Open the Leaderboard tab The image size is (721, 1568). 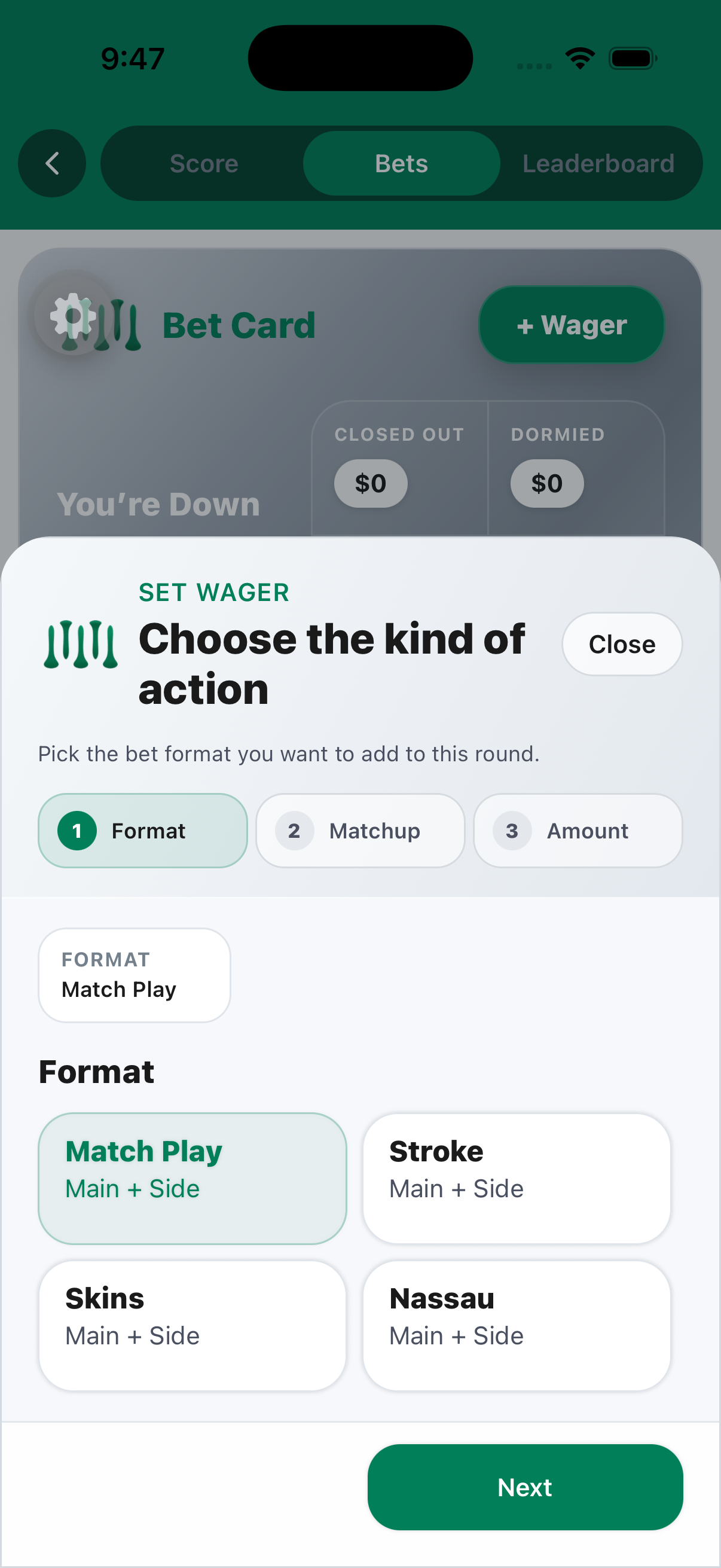pyautogui.click(x=598, y=163)
